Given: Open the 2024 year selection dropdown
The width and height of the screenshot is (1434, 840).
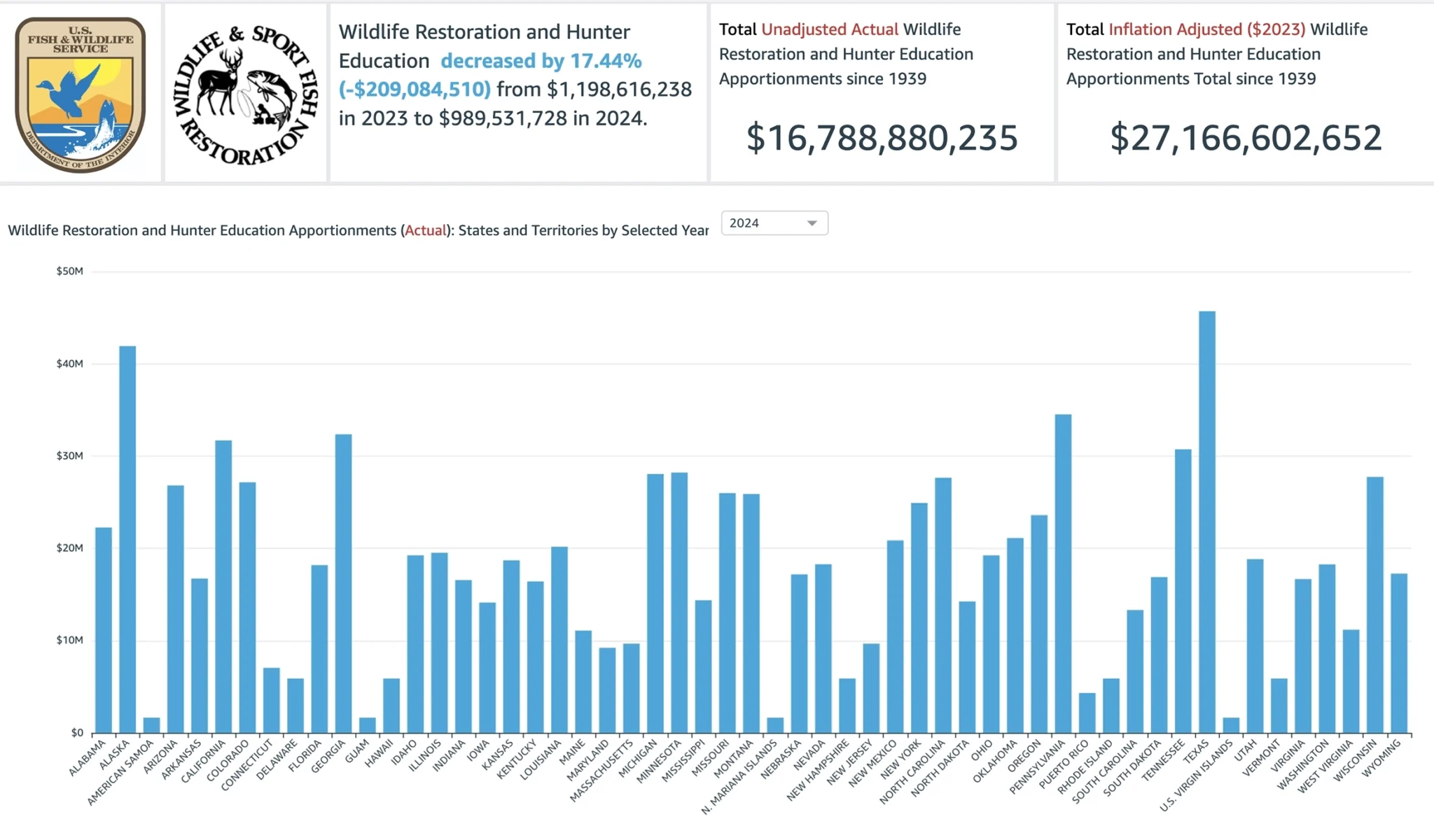Looking at the screenshot, I should coord(774,223).
